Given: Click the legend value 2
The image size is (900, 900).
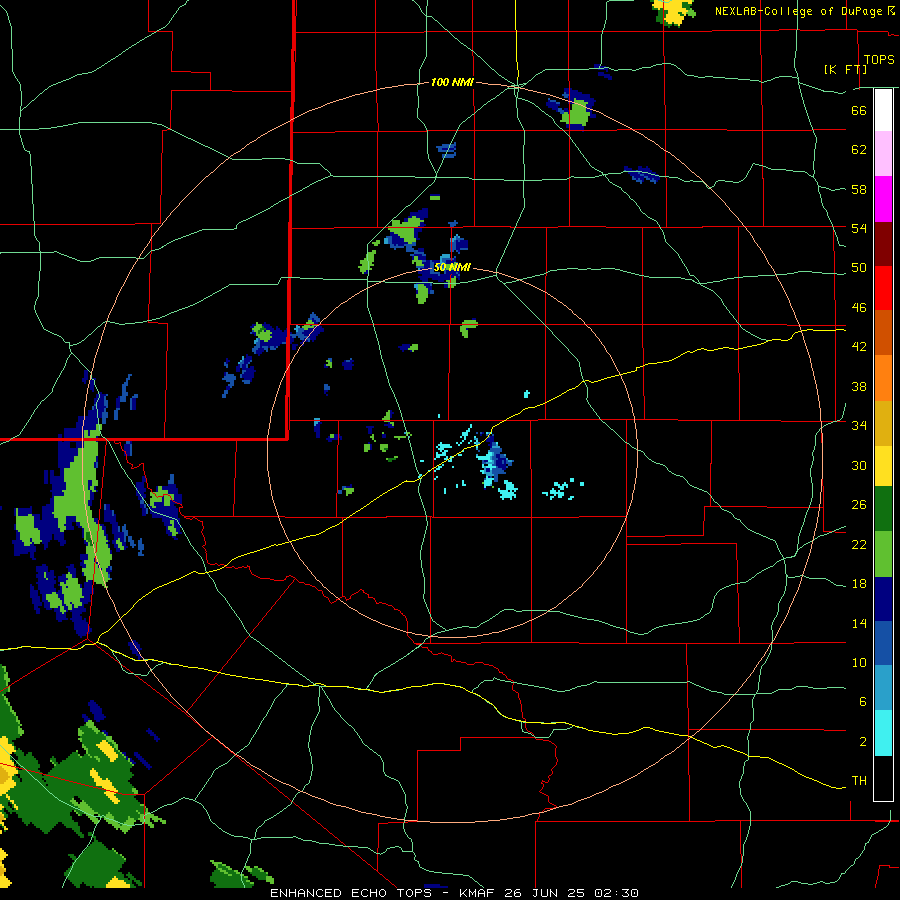Looking at the screenshot, I should 863,742.
